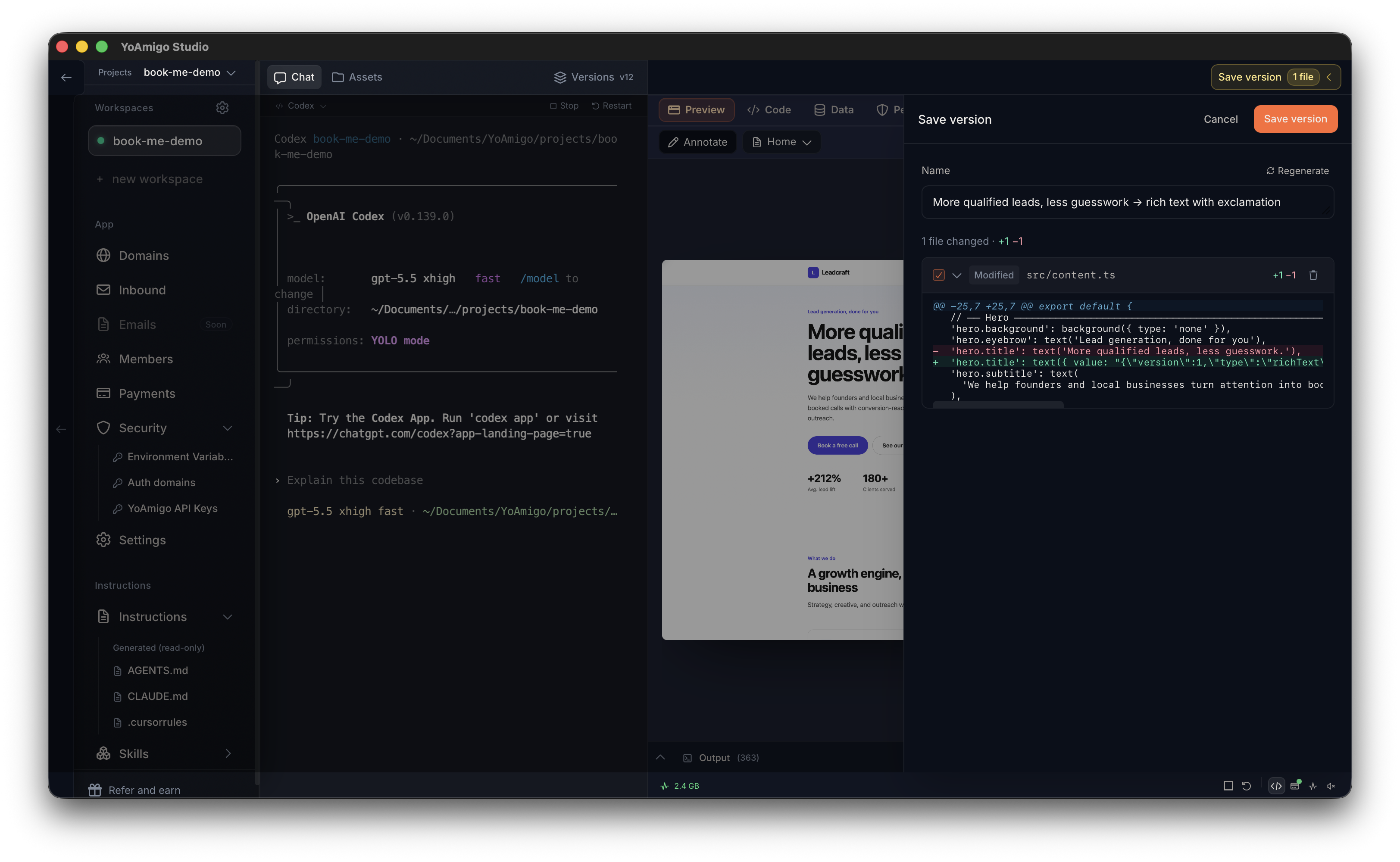The height and width of the screenshot is (862, 1400).
Task: Click the Stop button in Codex bar
Action: coord(564,106)
